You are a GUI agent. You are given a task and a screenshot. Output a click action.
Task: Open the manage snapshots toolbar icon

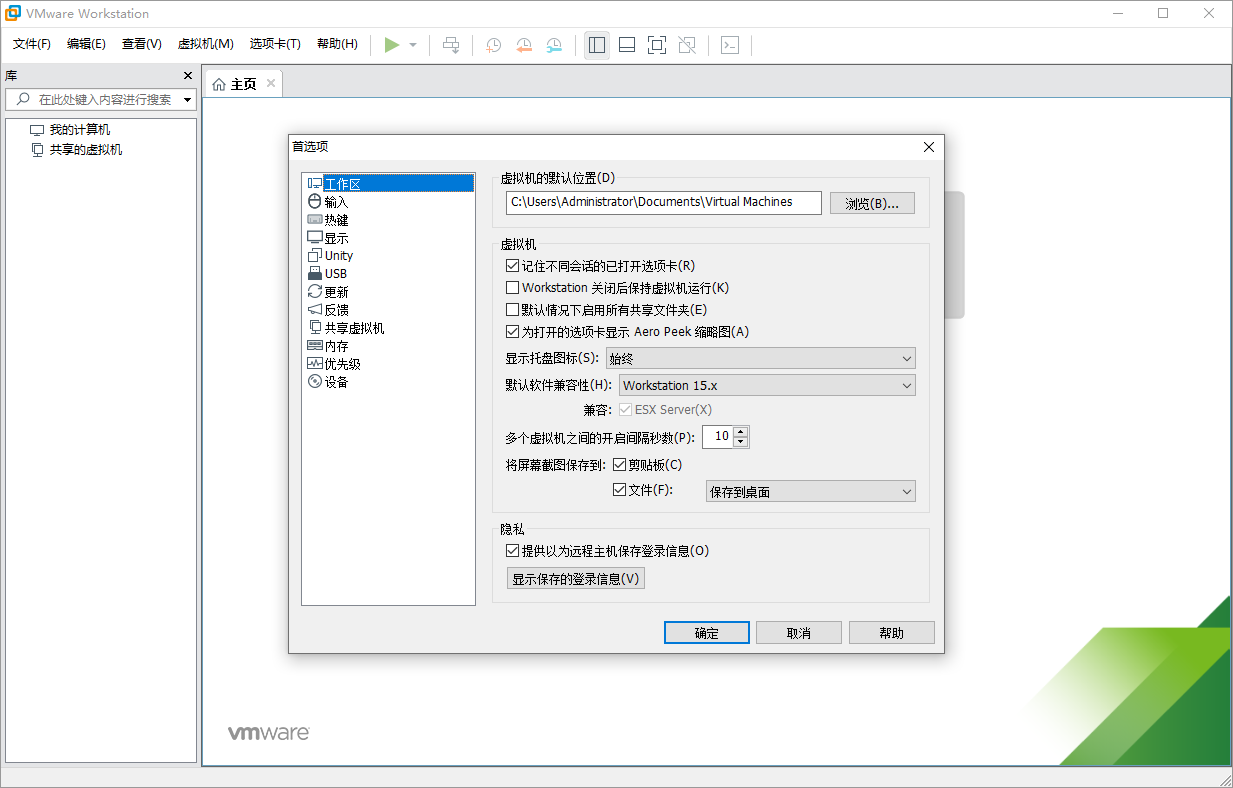[x=554, y=44]
